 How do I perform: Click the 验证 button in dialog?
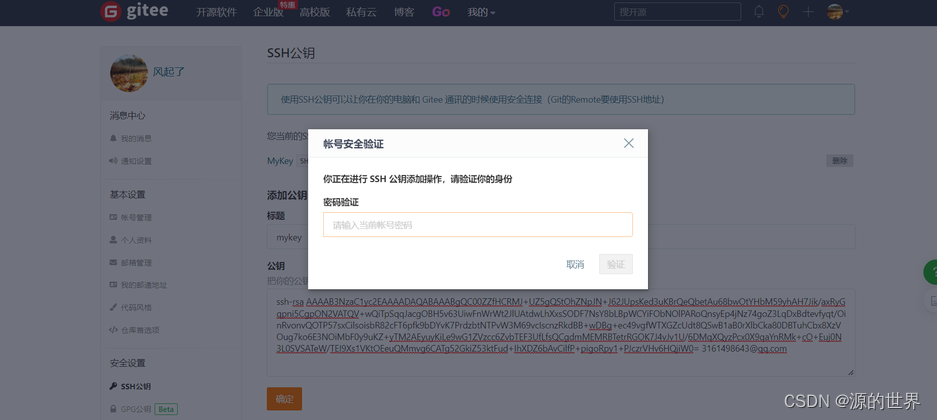pos(616,265)
